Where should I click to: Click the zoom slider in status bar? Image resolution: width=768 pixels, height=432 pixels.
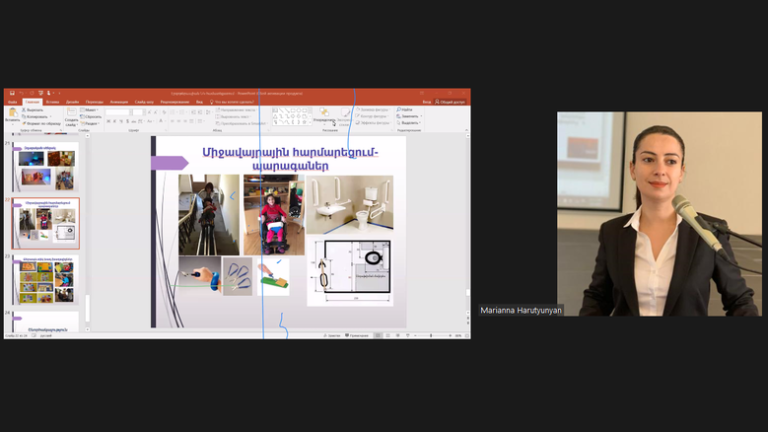432,335
